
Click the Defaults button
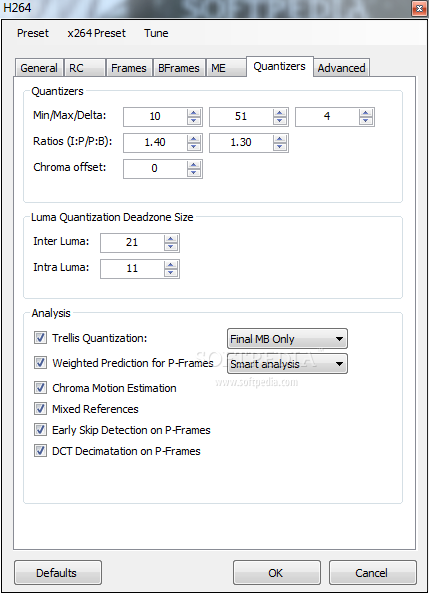58,573
